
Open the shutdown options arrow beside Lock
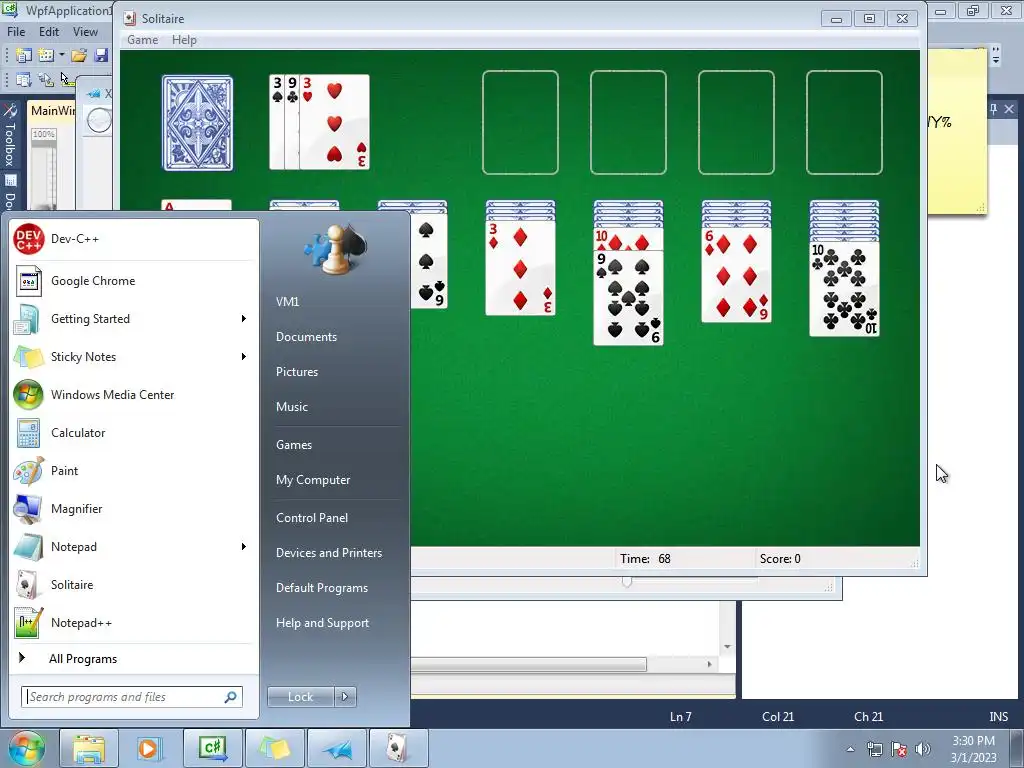pyautogui.click(x=345, y=697)
